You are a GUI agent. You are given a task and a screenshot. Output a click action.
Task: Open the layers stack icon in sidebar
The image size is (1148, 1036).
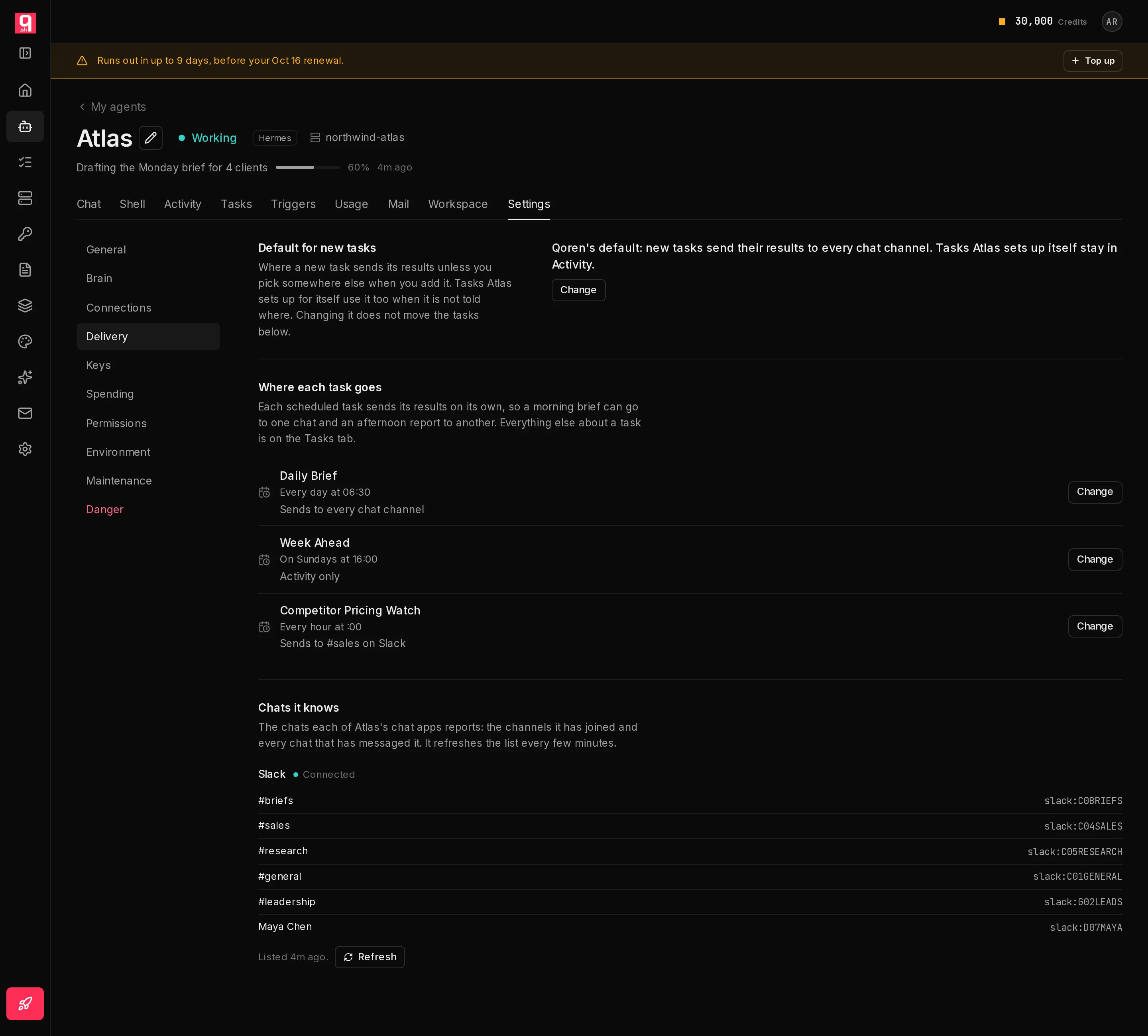click(x=25, y=306)
